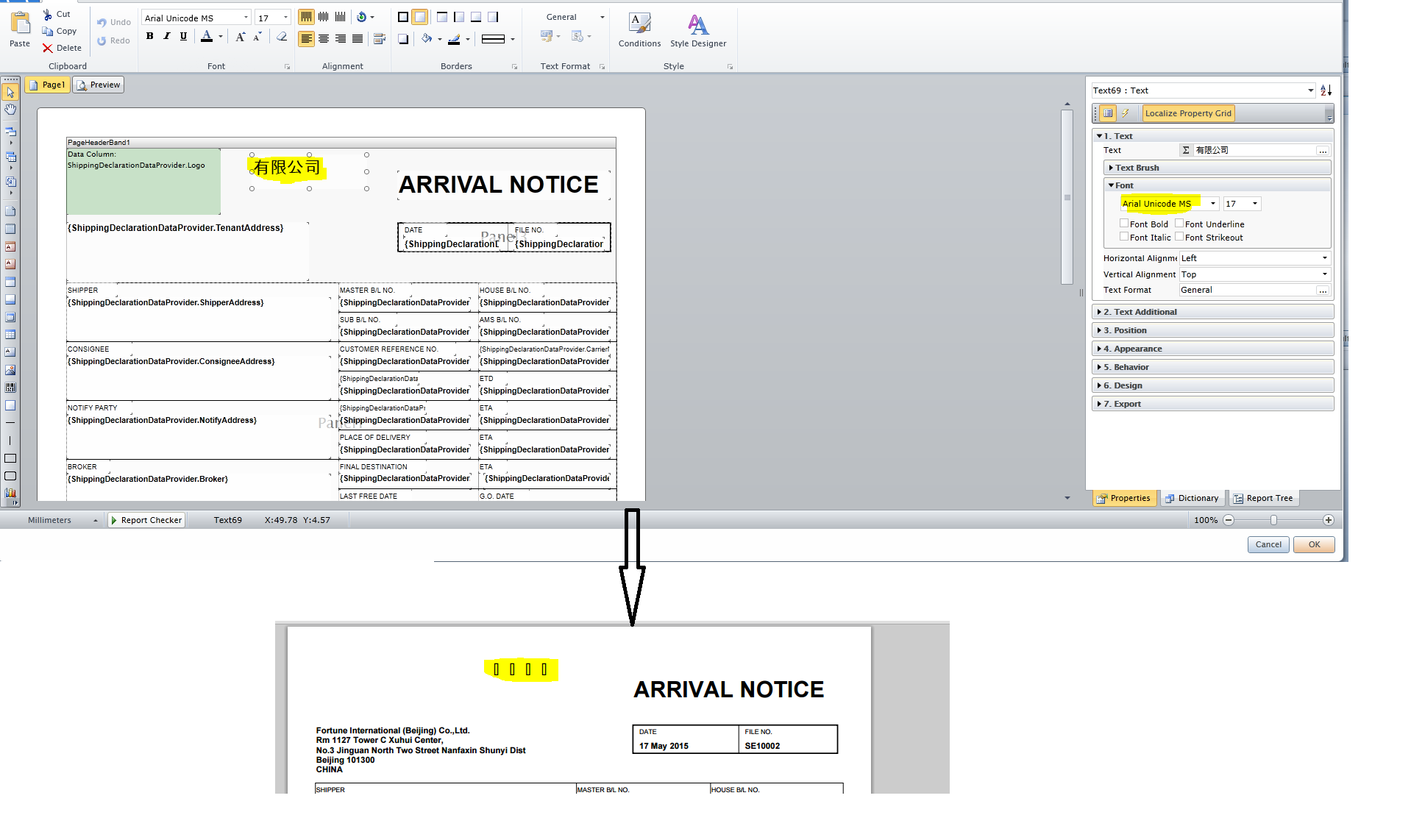Click the zoom slider thumb
1411x840 pixels.
click(x=1273, y=520)
